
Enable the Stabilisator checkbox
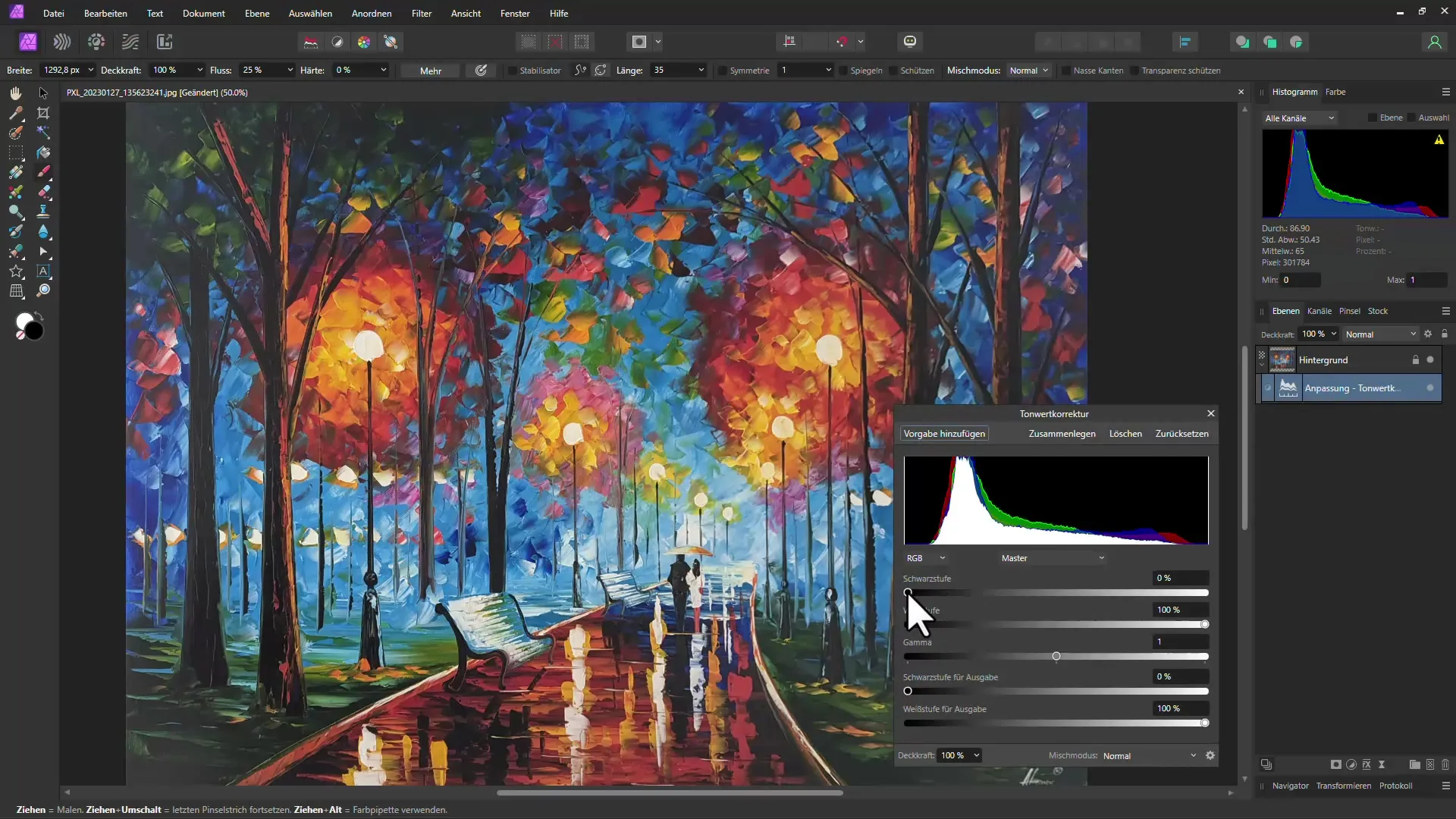tap(513, 71)
